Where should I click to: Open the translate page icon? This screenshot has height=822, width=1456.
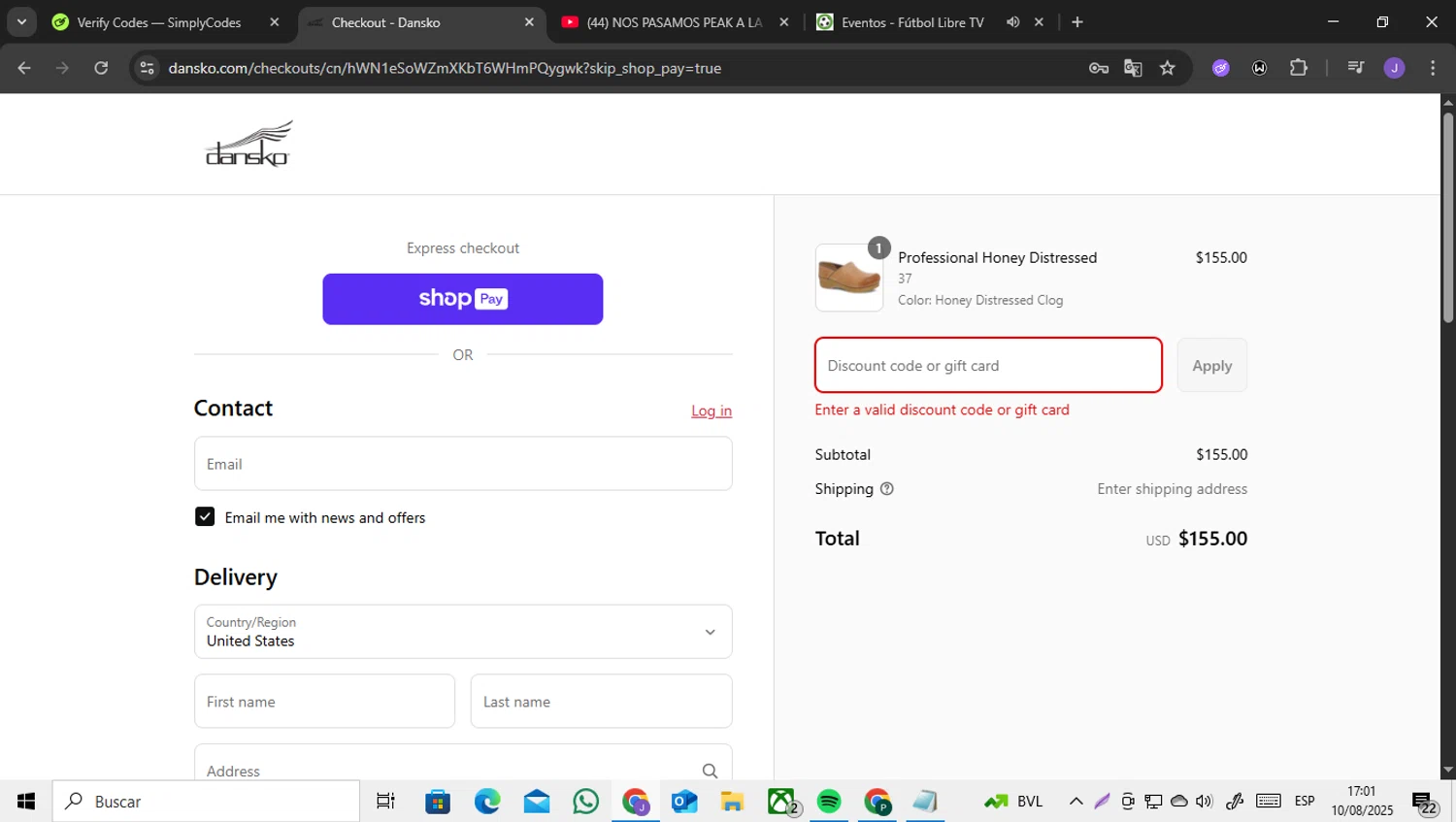coord(1133,68)
